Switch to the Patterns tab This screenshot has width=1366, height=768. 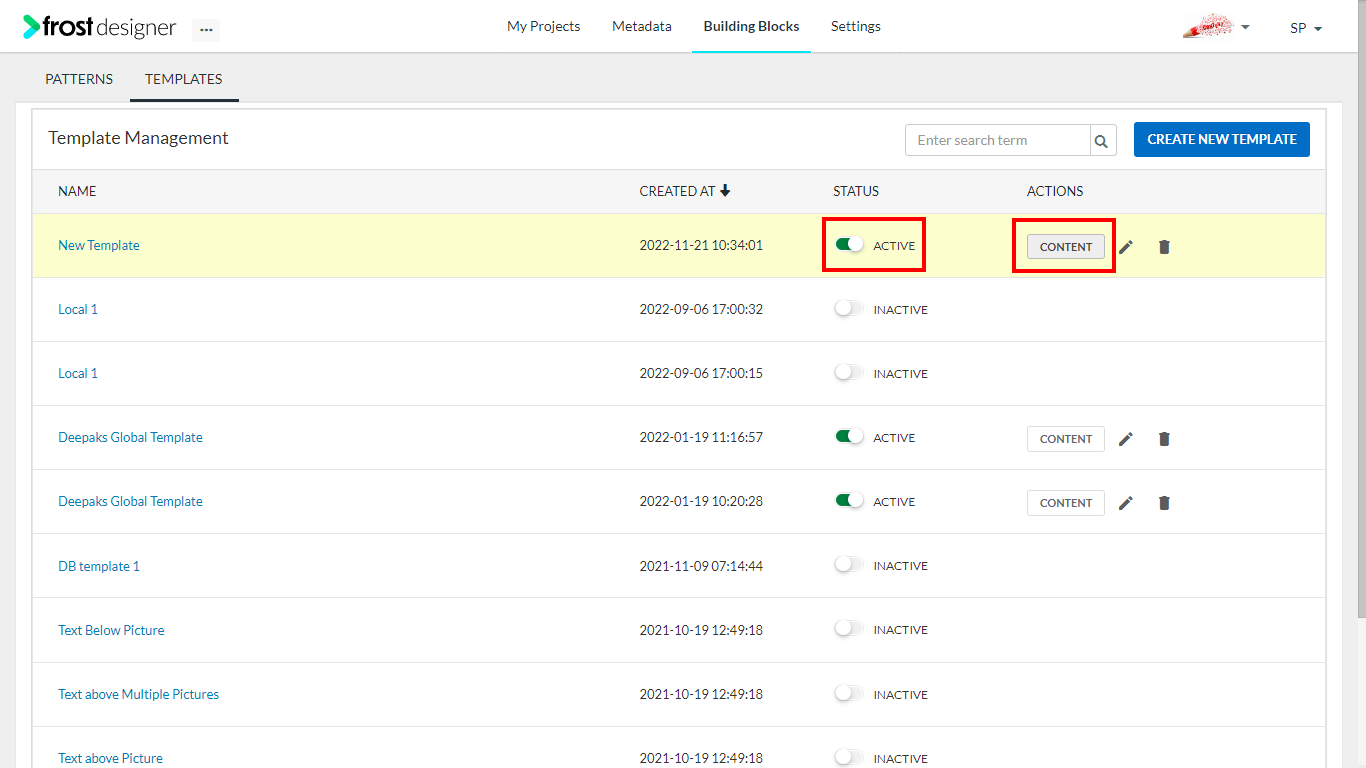79,79
